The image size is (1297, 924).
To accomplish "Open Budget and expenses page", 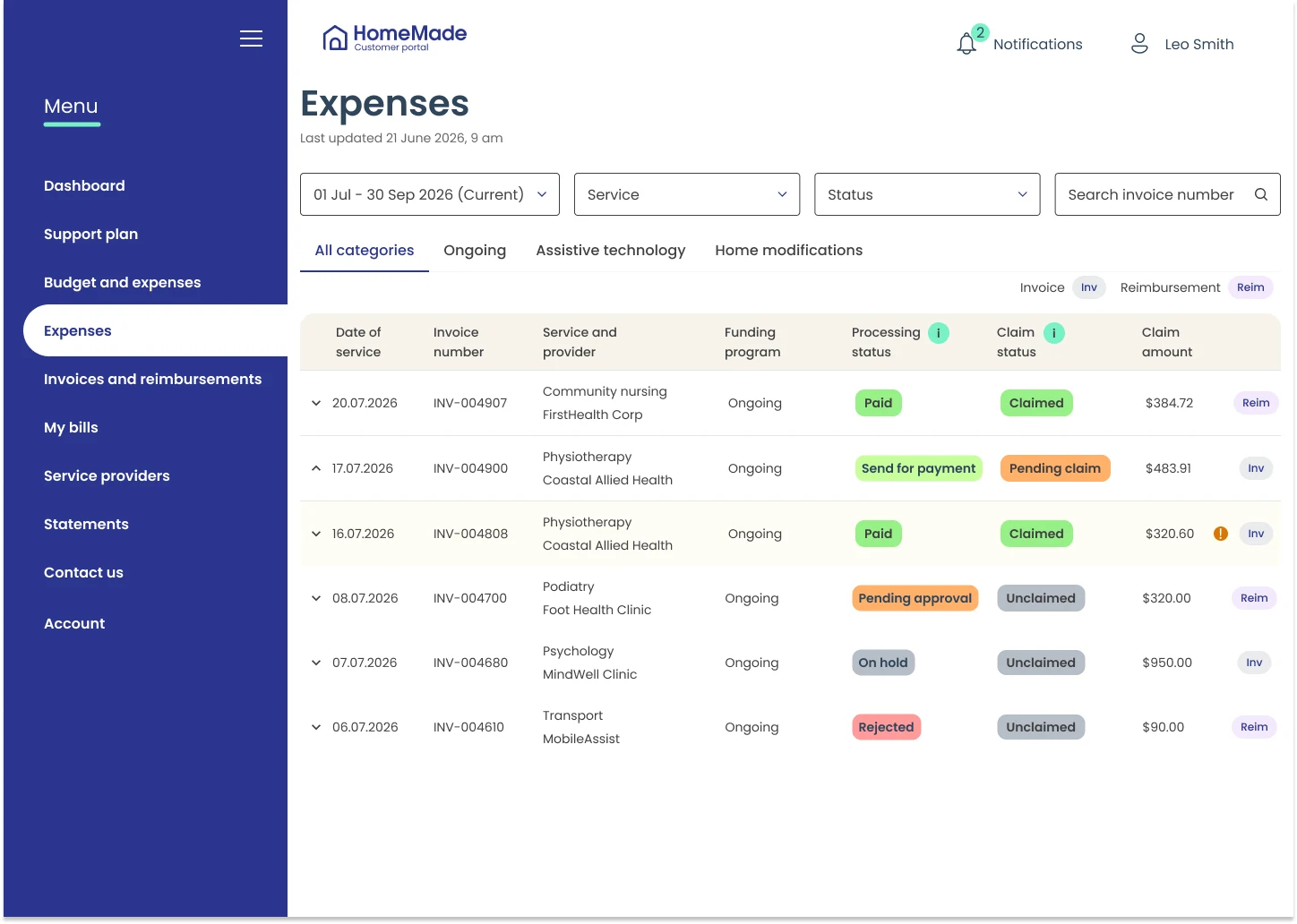I will [x=122, y=282].
